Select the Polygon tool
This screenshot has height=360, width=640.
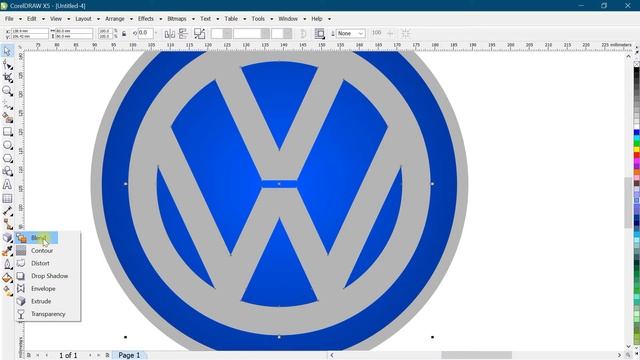coord(7,158)
